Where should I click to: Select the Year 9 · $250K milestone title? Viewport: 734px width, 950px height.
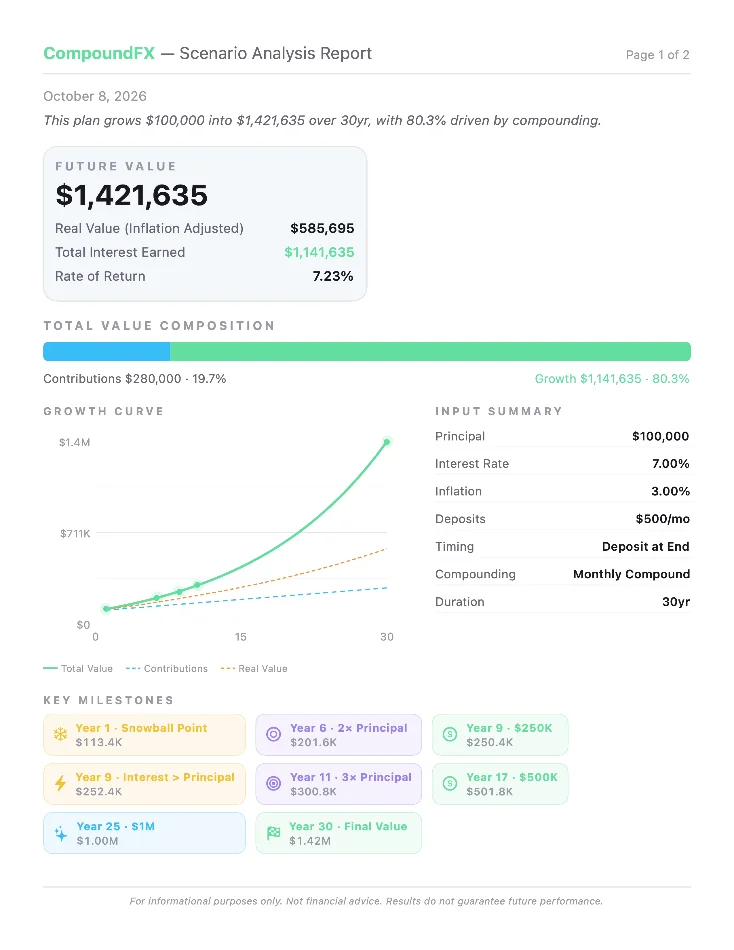[x=509, y=728]
